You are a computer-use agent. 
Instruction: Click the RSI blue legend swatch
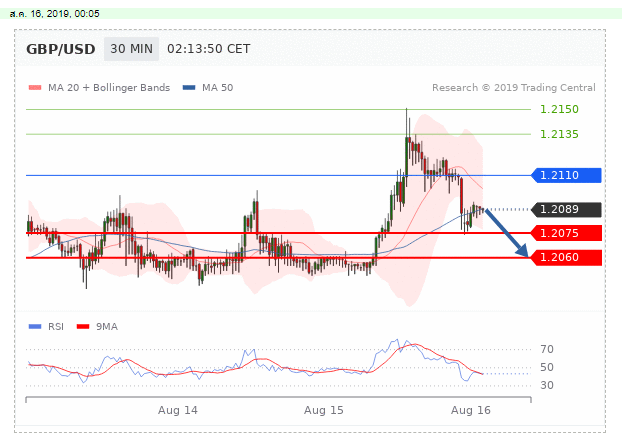[35, 327]
